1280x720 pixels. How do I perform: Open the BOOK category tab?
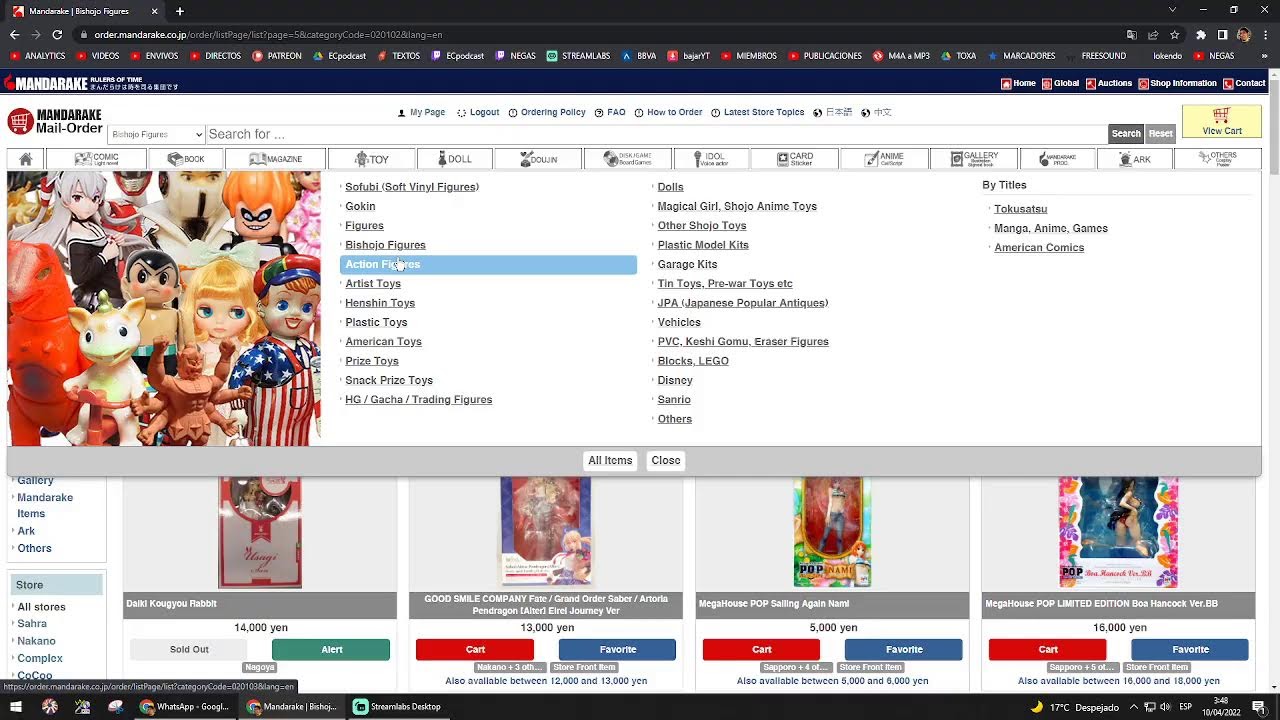click(x=186, y=159)
